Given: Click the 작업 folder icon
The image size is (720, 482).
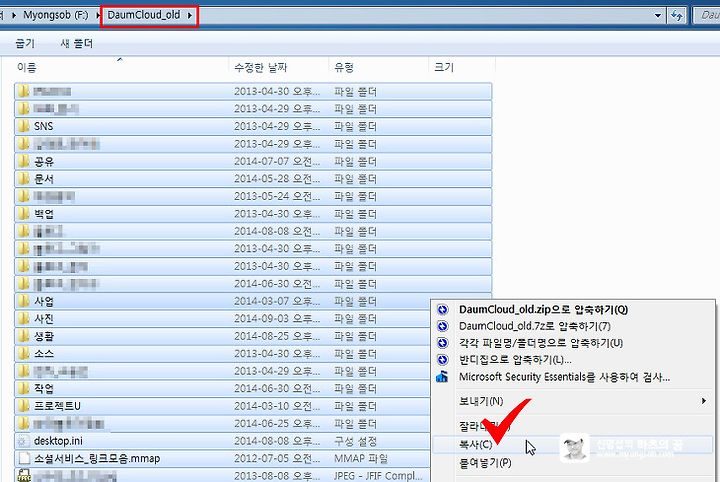Looking at the screenshot, I should pos(23,388).
